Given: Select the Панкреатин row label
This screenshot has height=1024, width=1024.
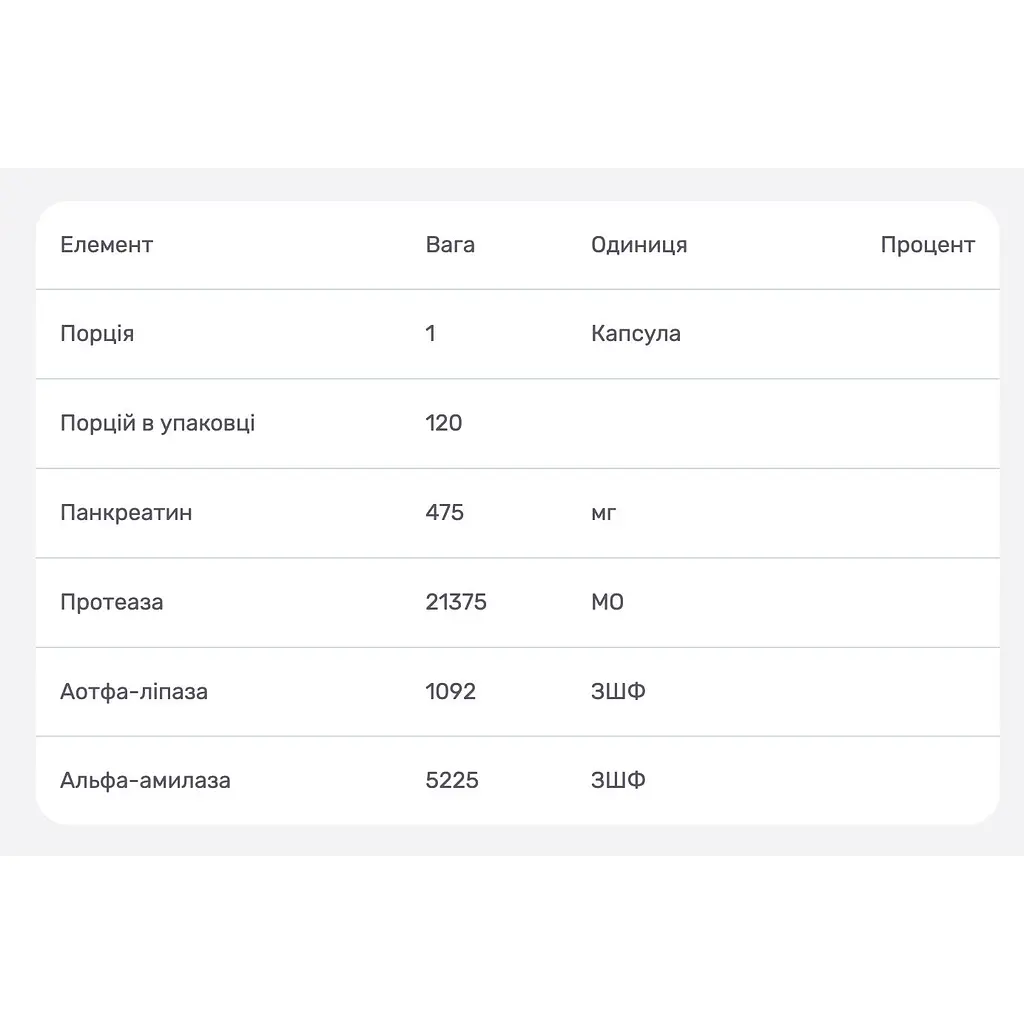Looking at the screenshot, I should click(126, 513).
